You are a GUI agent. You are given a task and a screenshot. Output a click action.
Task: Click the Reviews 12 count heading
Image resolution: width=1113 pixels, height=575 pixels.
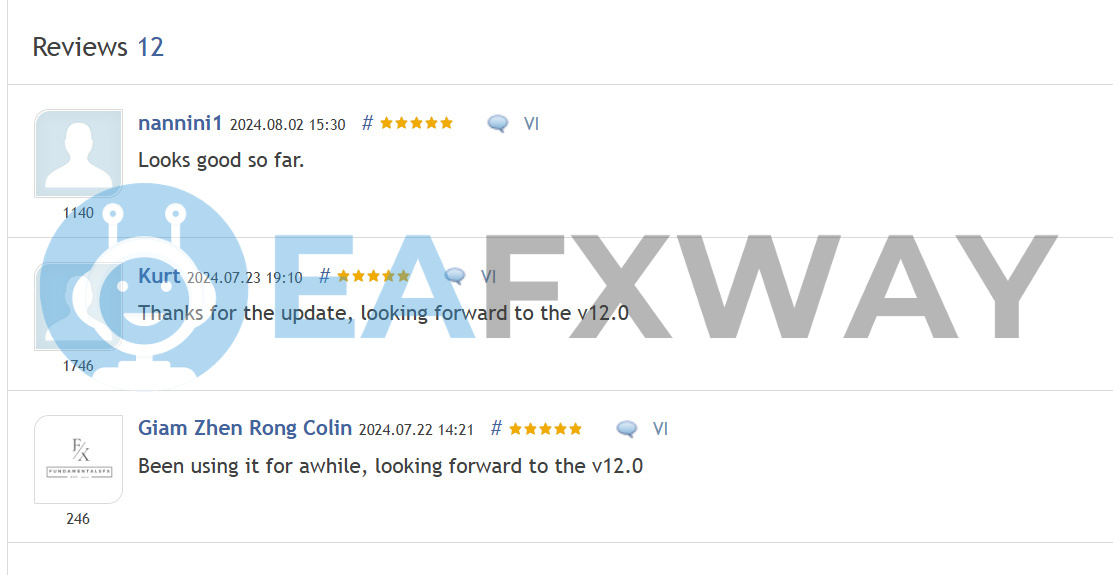(x=99, y=47)
